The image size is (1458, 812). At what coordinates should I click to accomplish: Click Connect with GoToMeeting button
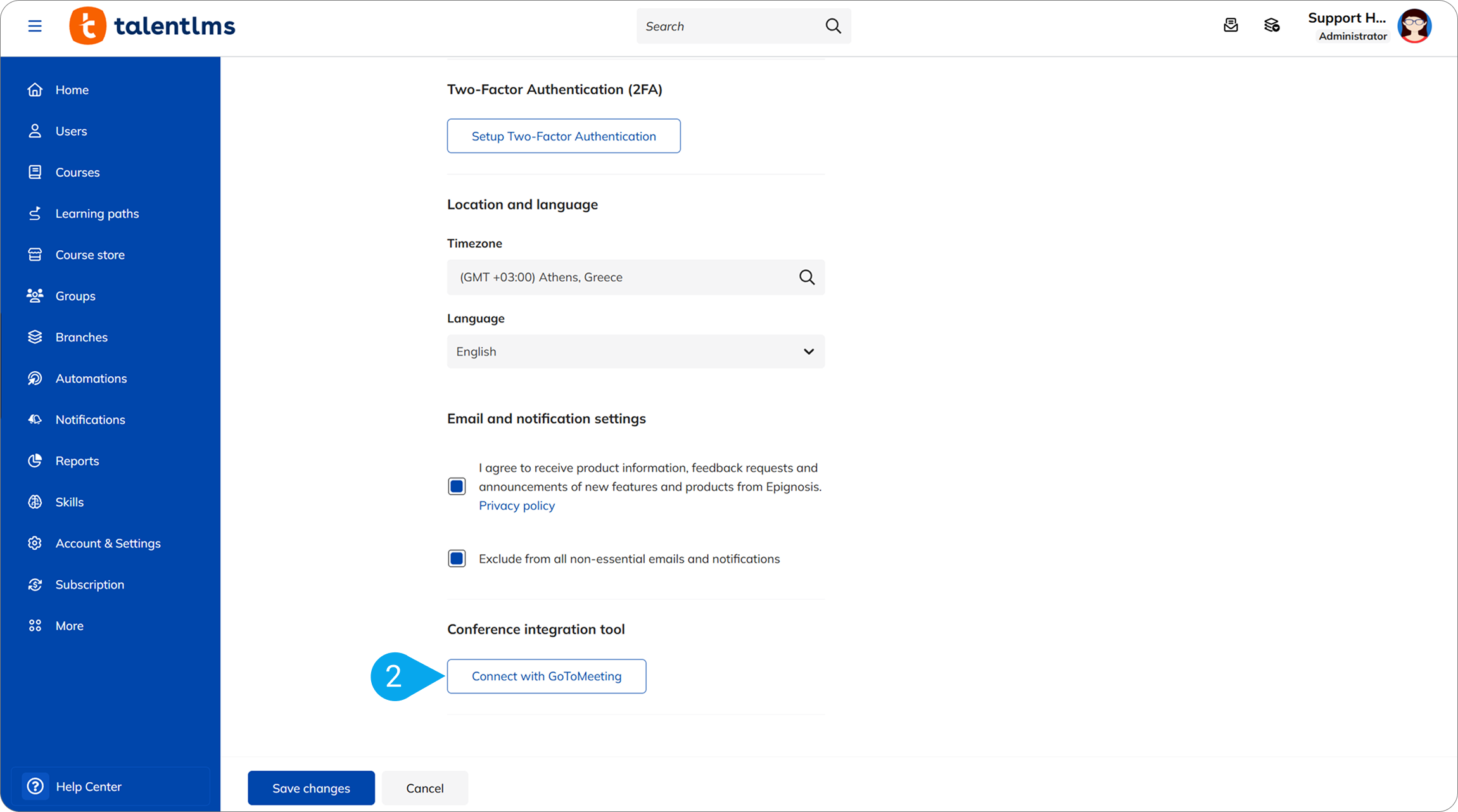(546, 676)
